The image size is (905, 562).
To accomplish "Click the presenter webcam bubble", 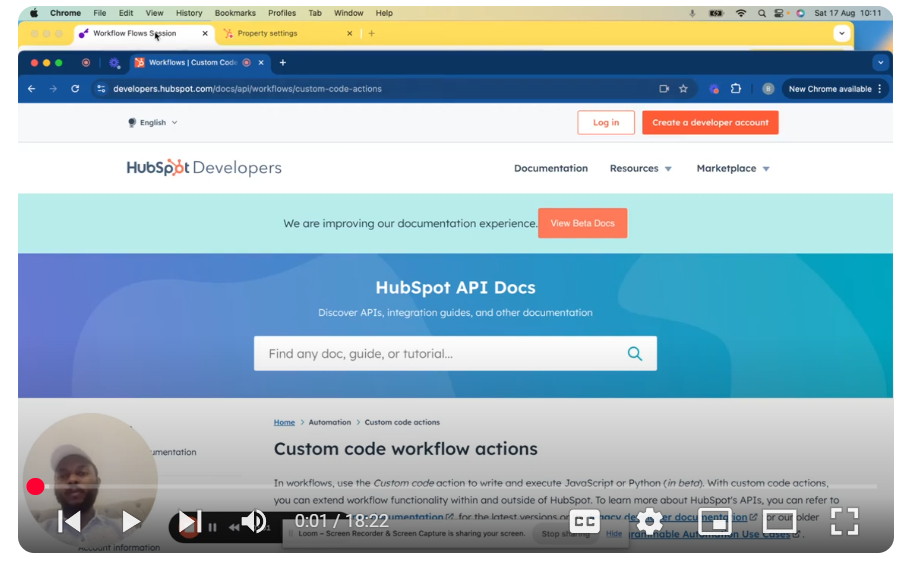I will pyautogui.click(x=90, y=479).
